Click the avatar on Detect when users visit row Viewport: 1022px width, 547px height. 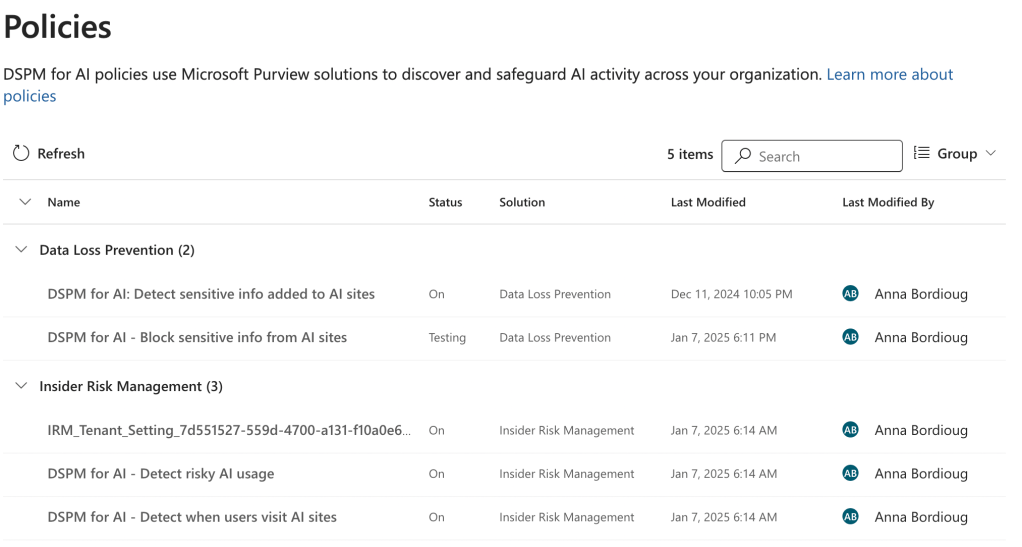(851, 517)
